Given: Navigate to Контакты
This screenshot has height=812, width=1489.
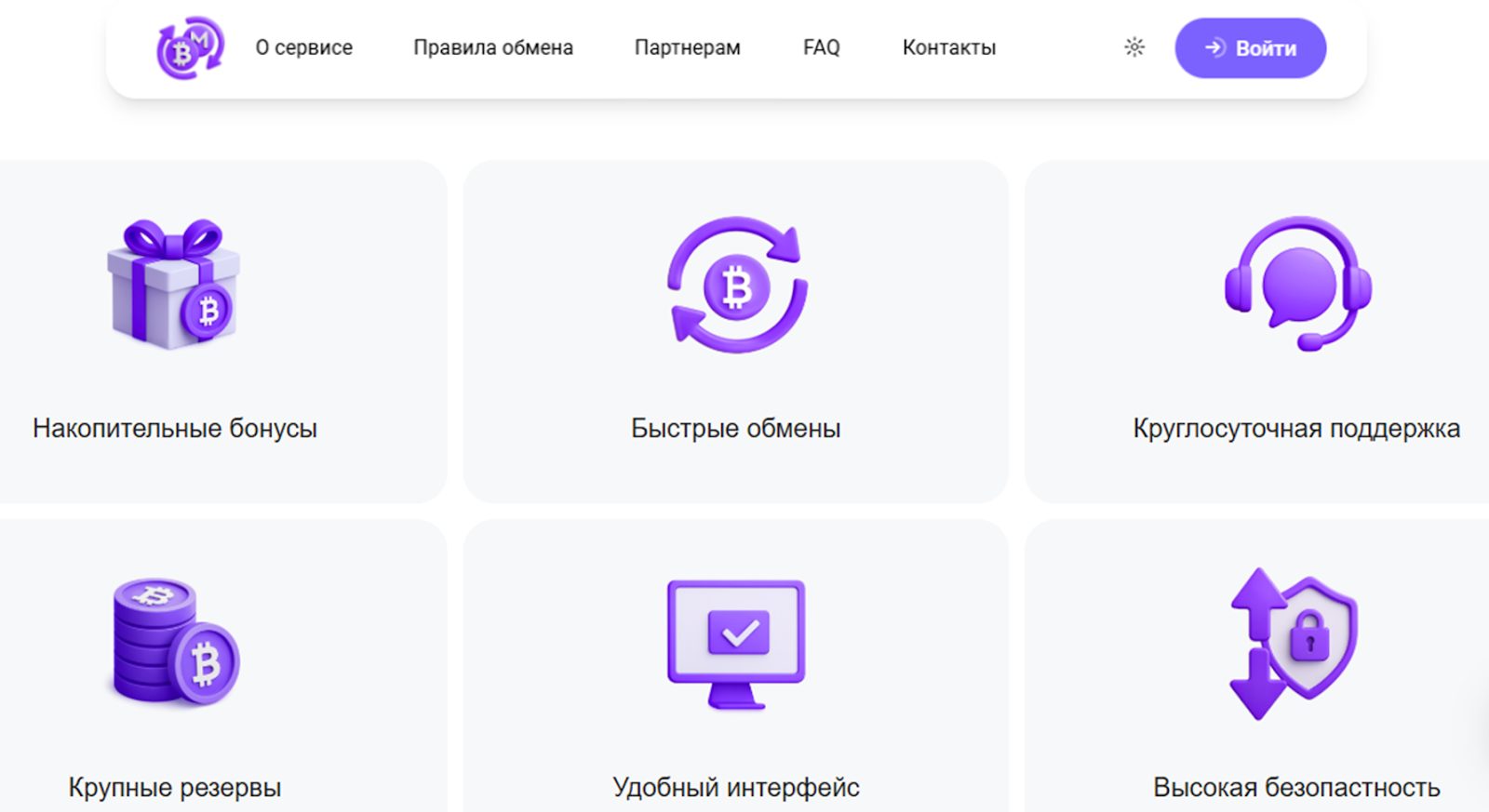Looking at the screenshot, I should [x=949, y=47].
